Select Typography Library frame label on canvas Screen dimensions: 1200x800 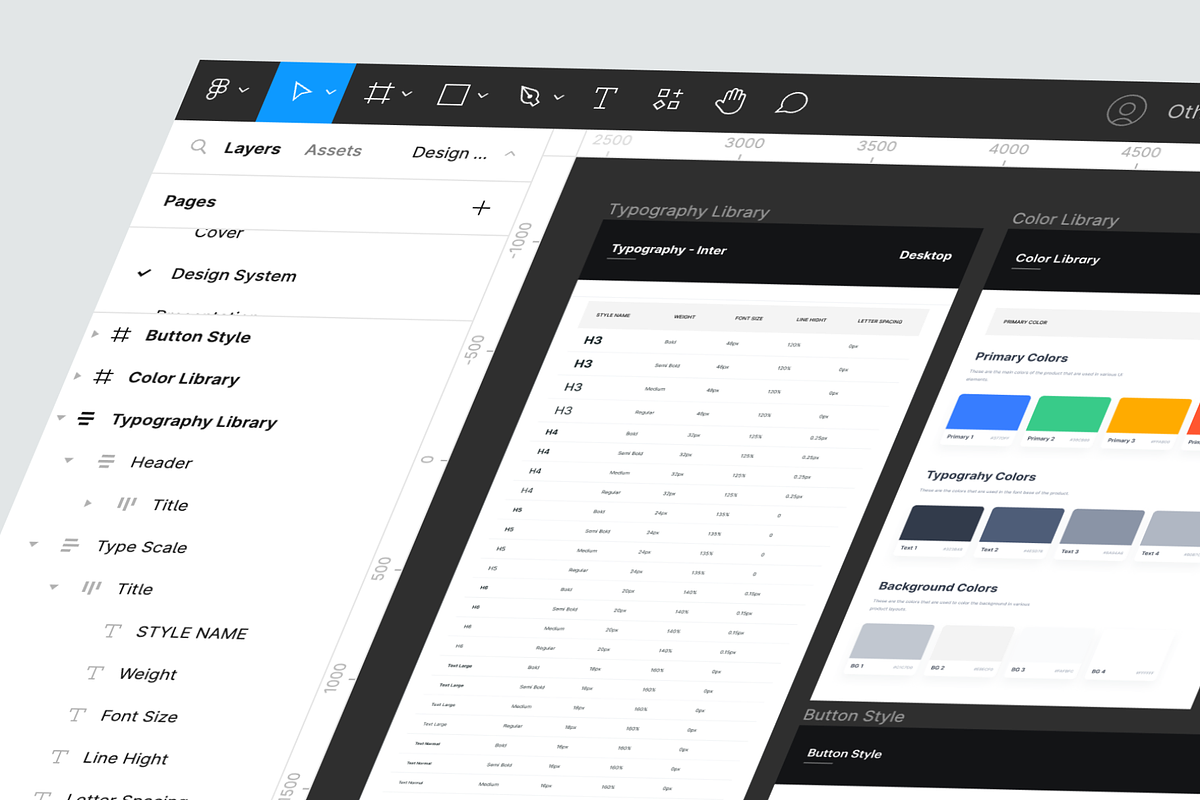click(689, 211)
